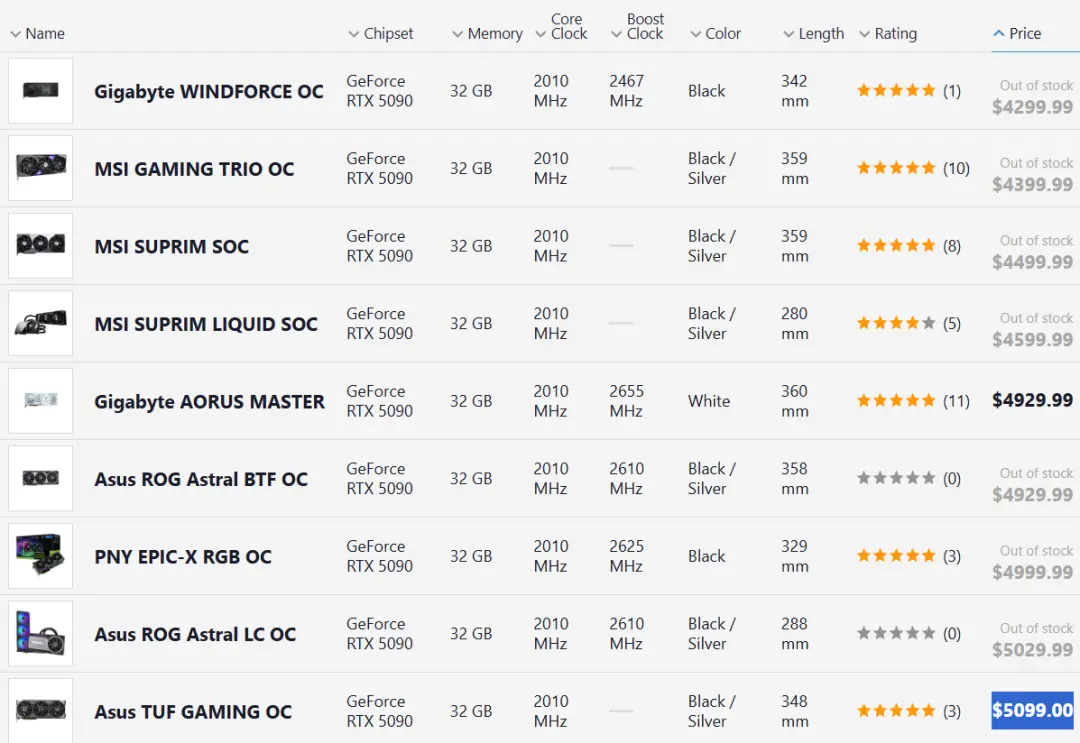
Task: Open the Gigabyte WINDFORCE OC product page
Action: (209, 92)
